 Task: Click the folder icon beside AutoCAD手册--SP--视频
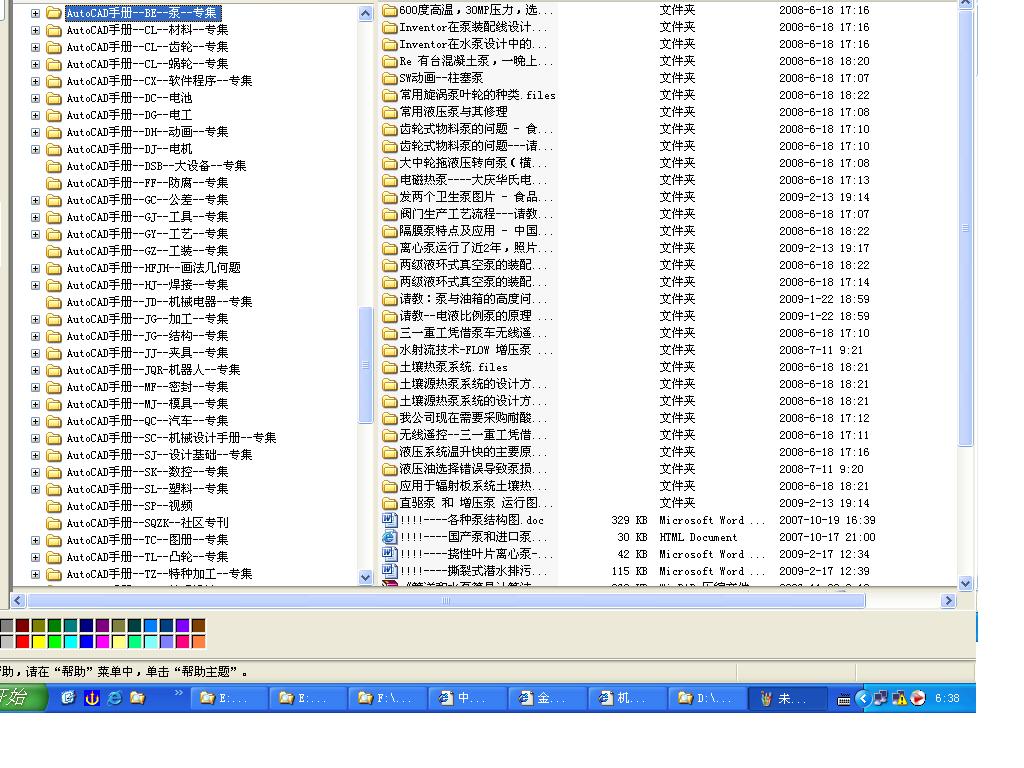tap(54, 506)
